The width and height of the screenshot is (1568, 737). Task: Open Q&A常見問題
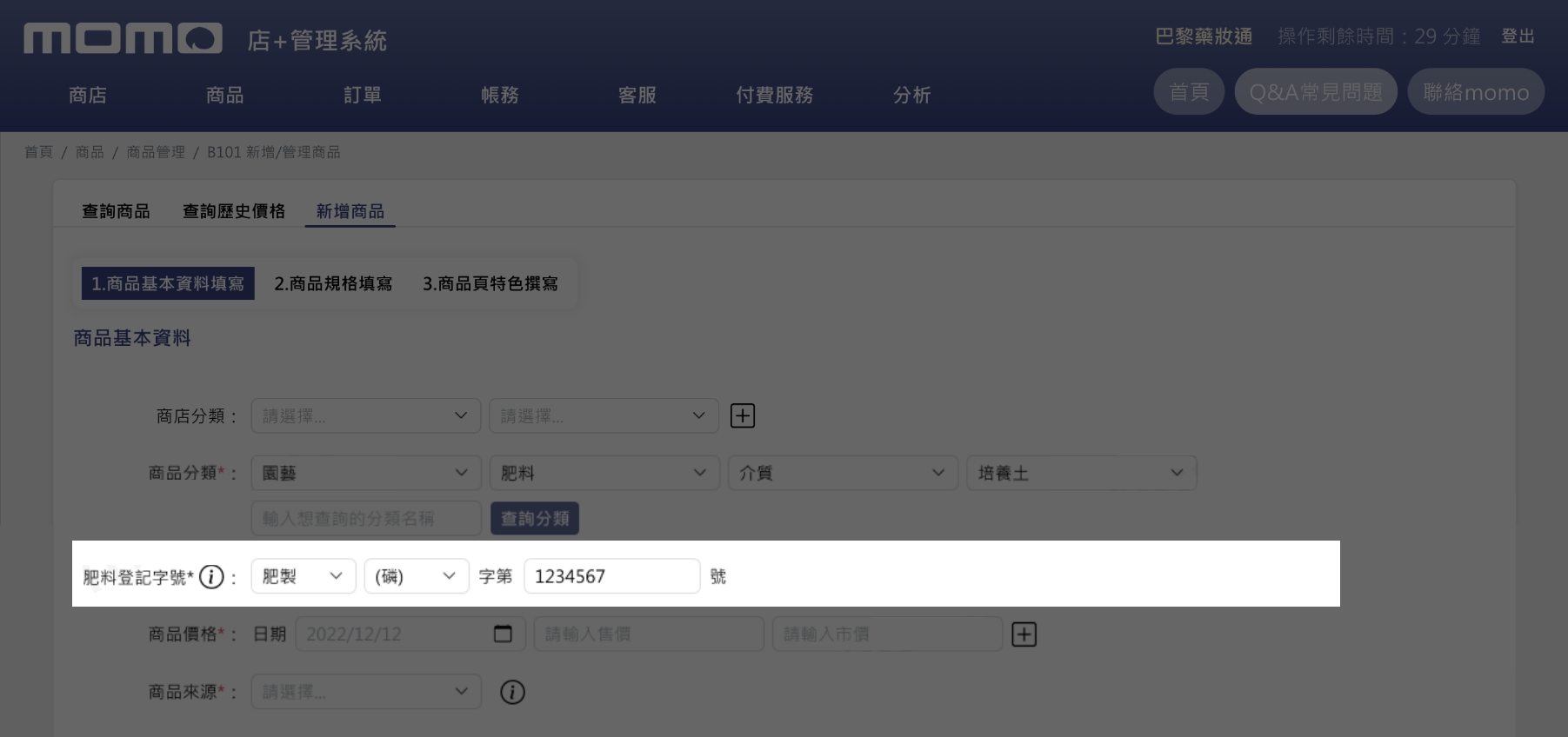tap(1316, 92)
